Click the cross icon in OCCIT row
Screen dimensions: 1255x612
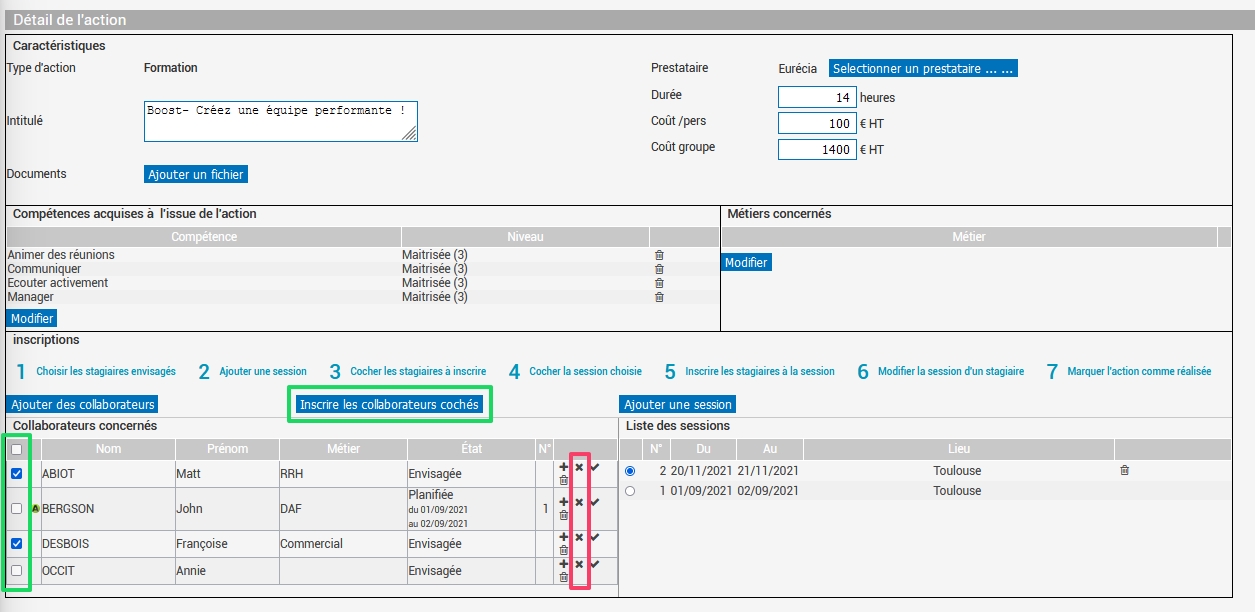point(579,564)
